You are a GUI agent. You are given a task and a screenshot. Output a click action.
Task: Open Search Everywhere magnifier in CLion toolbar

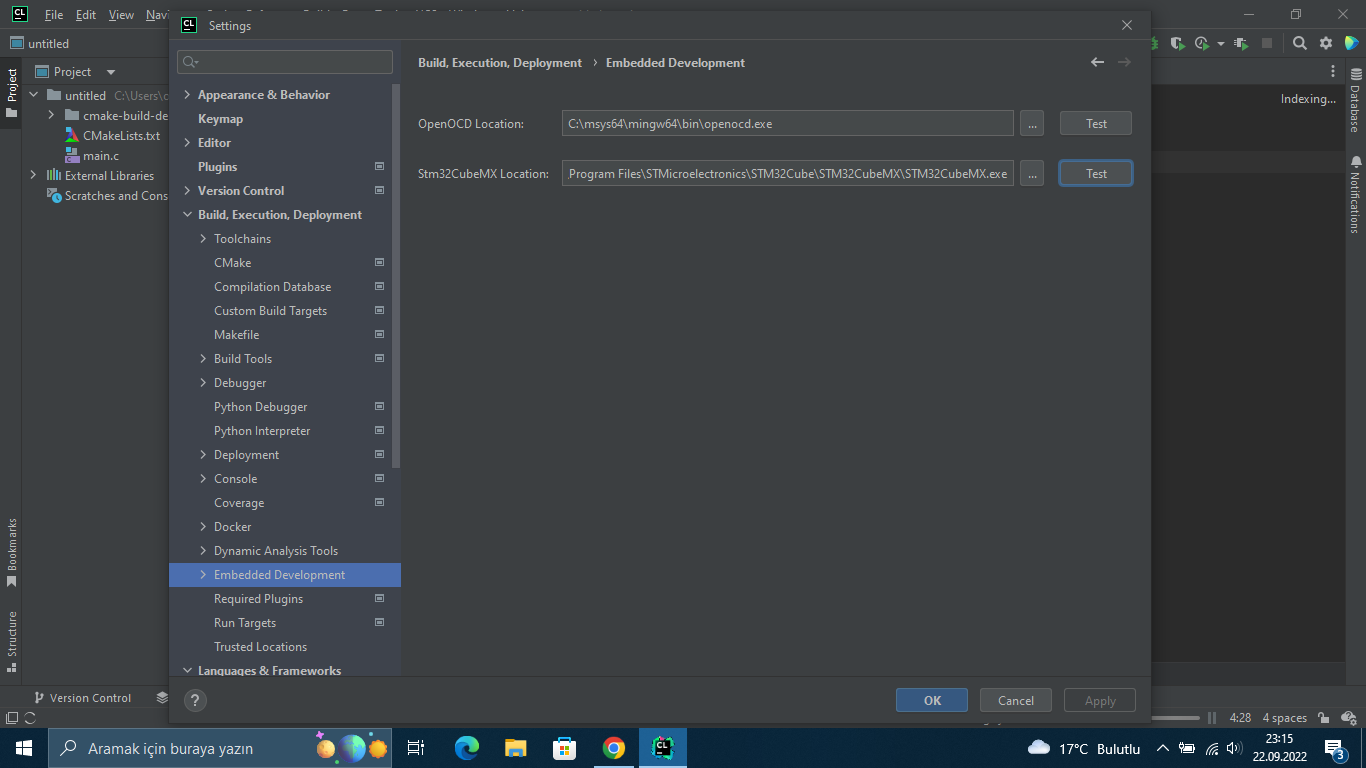pos(1300,43)
